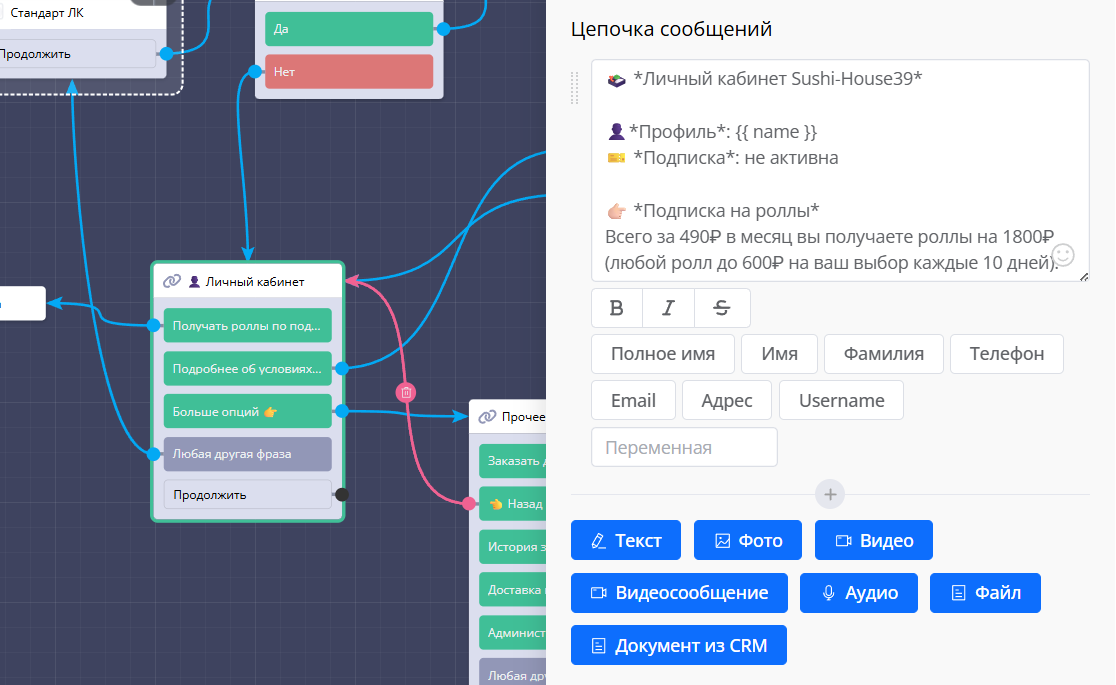Insert Документ из CRM

coord(679,645)
